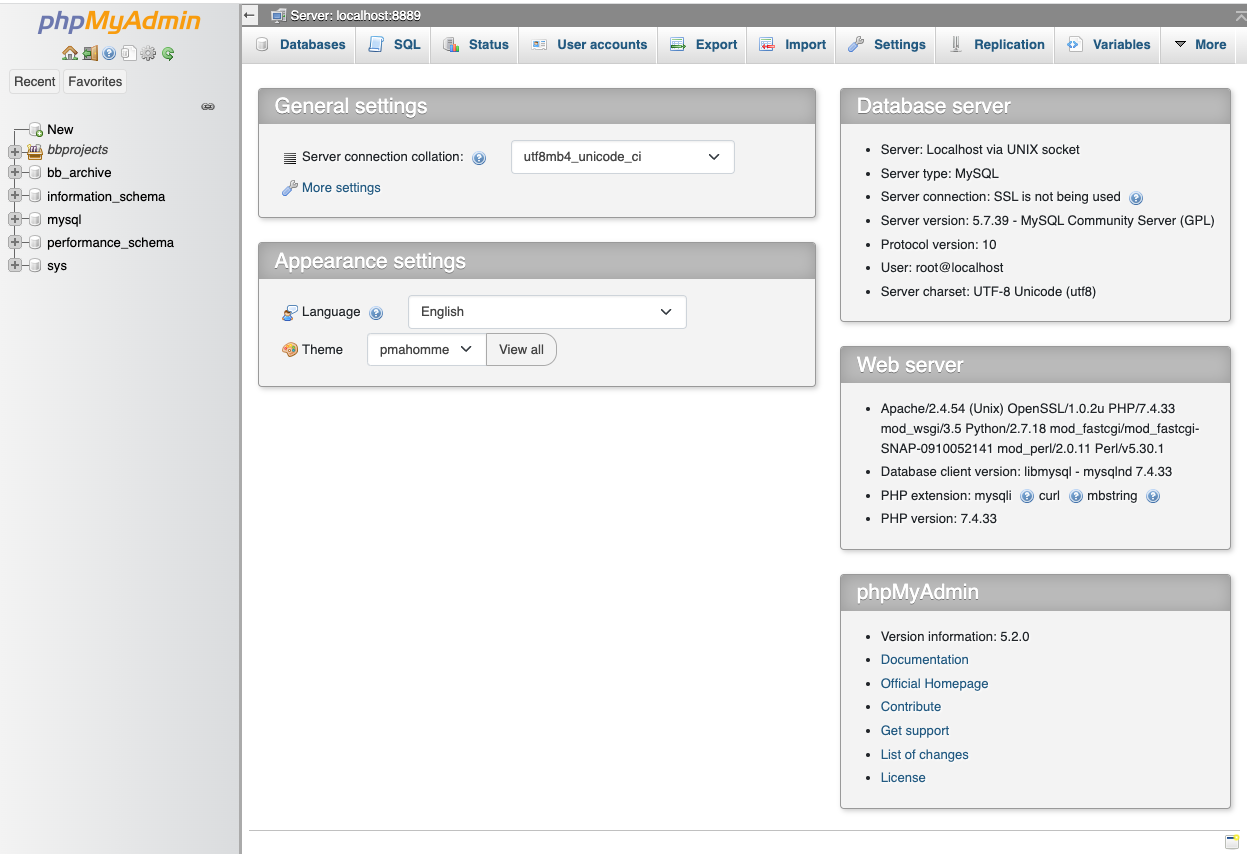The image size is (1247, 854).
Task: Click Server: localhost:8889 breadcrumb link
Action: click(355, 15)
